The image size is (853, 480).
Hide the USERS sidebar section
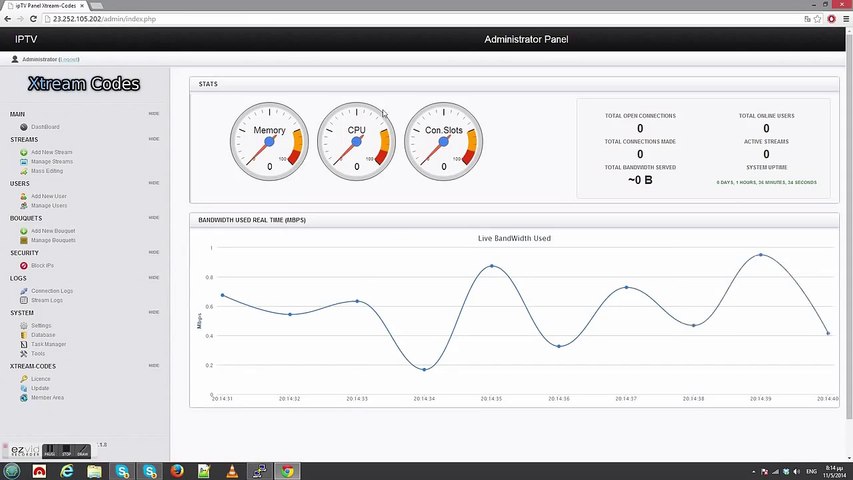coord(154,183)
